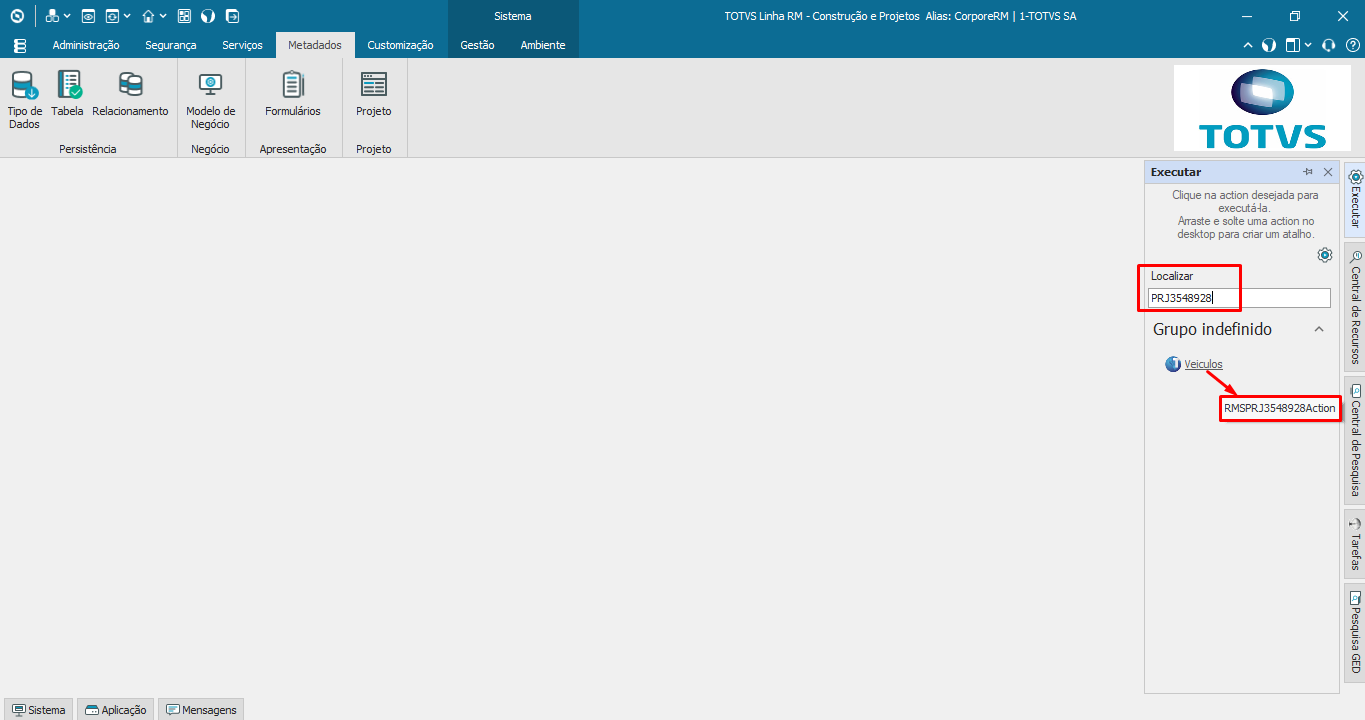Switch to the Mensagens bottom tab
Viewport: 1365px width, 720px height.
tap(201, 710)
